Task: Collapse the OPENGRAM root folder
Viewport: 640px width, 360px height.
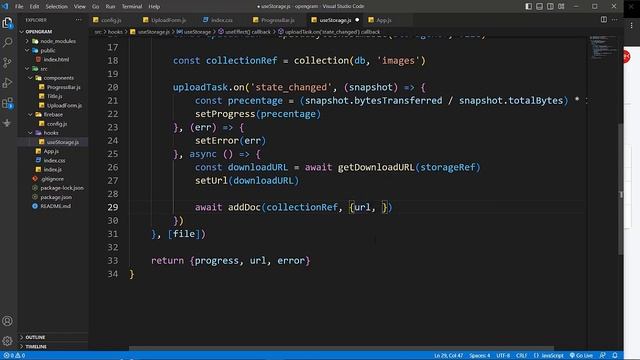Action: point(38,31)
